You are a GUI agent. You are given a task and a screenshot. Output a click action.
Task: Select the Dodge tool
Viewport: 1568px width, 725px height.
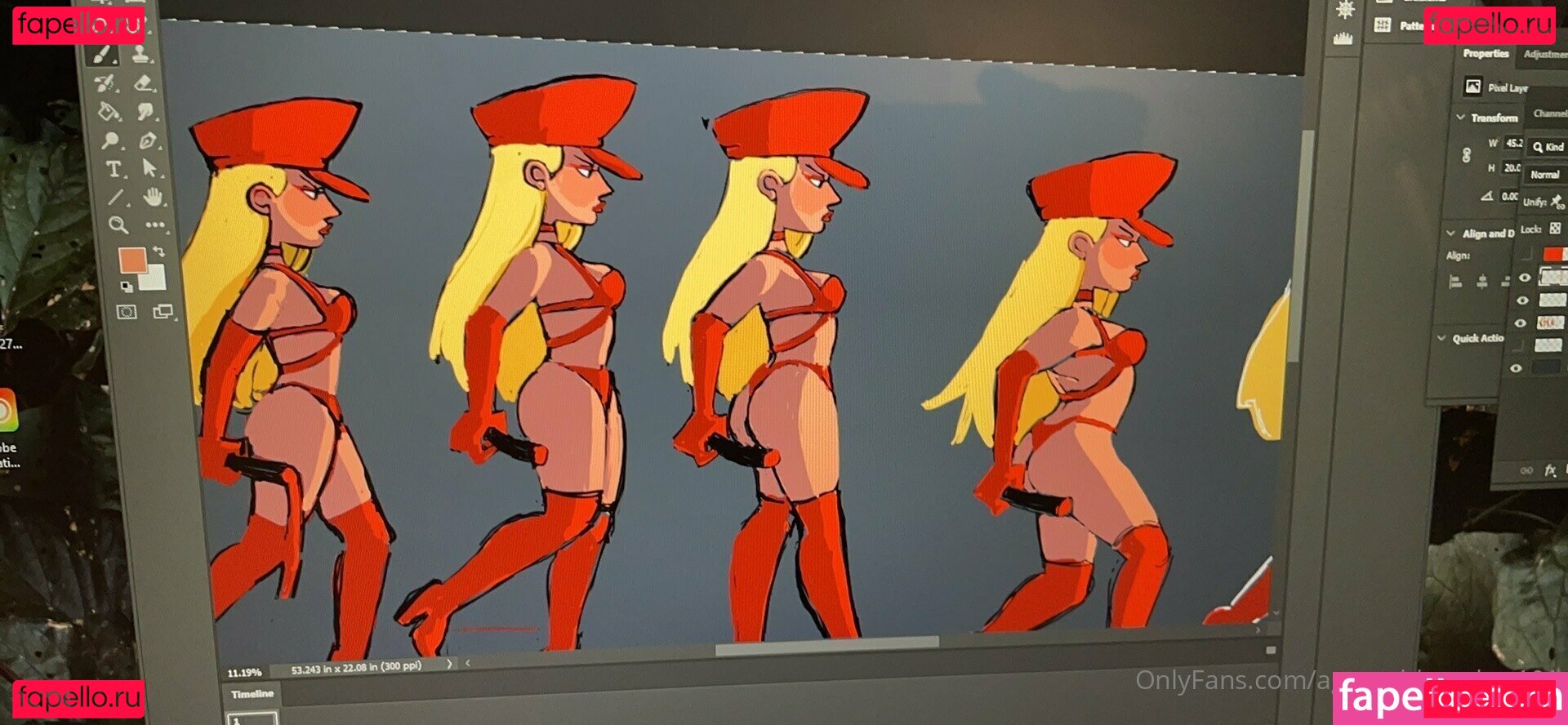pos(110,140)
